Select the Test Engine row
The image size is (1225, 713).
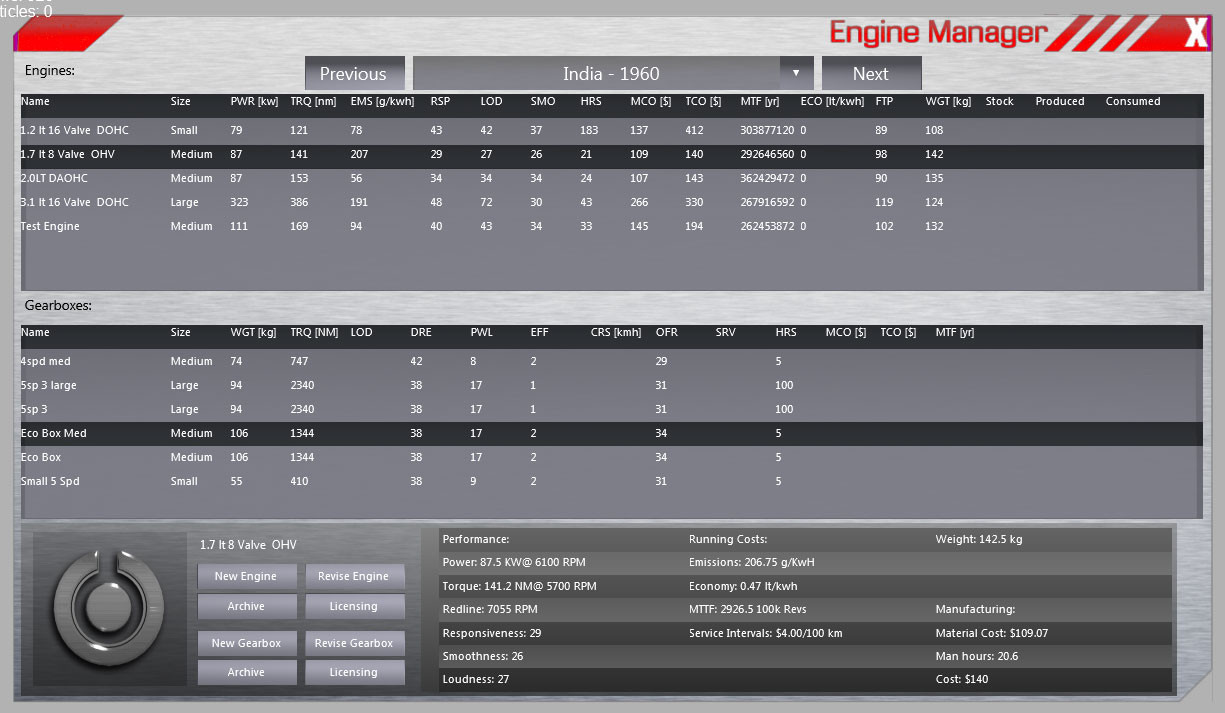click(611, 226)
